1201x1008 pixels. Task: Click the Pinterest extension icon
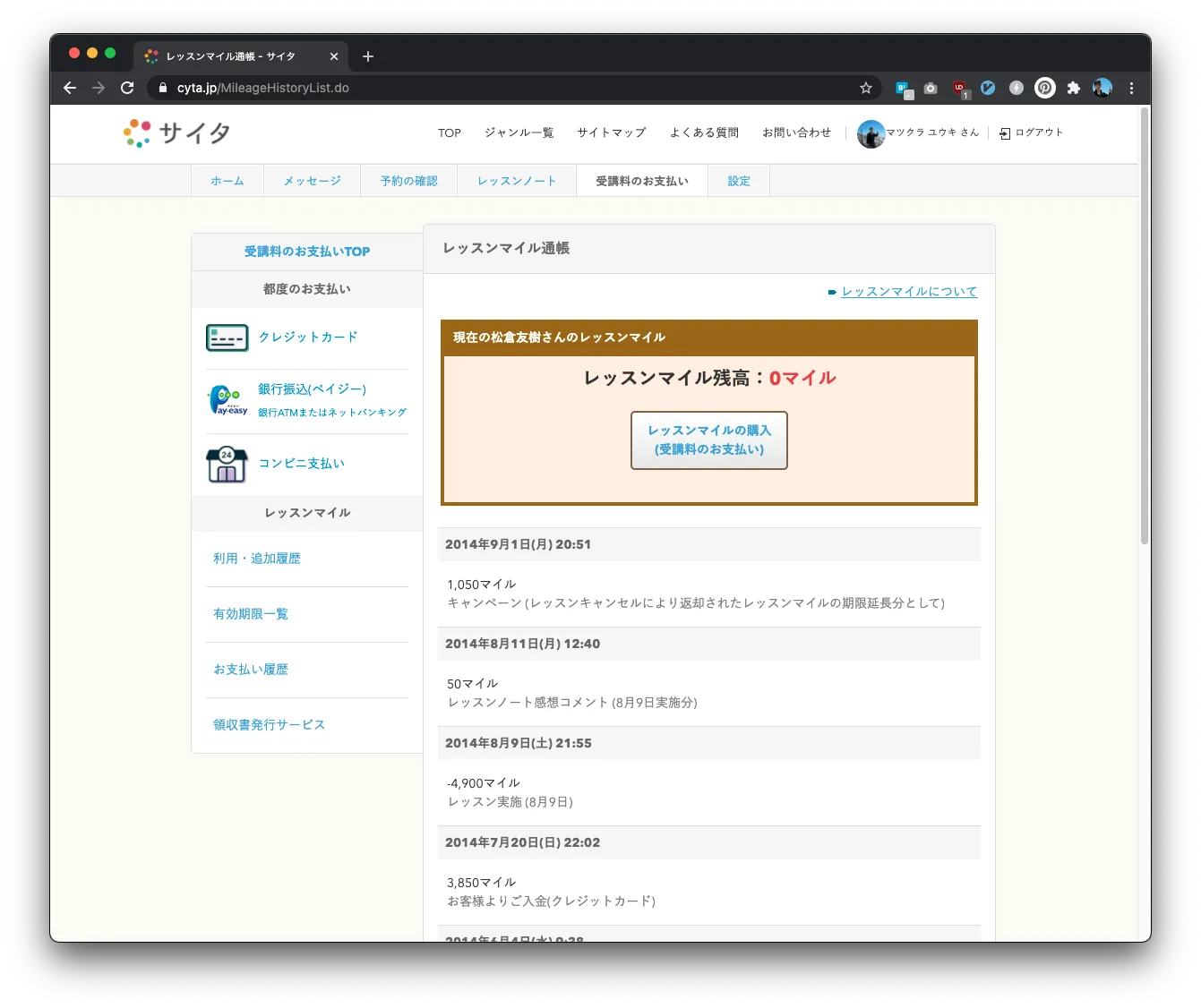click(x=1044, y=88)
